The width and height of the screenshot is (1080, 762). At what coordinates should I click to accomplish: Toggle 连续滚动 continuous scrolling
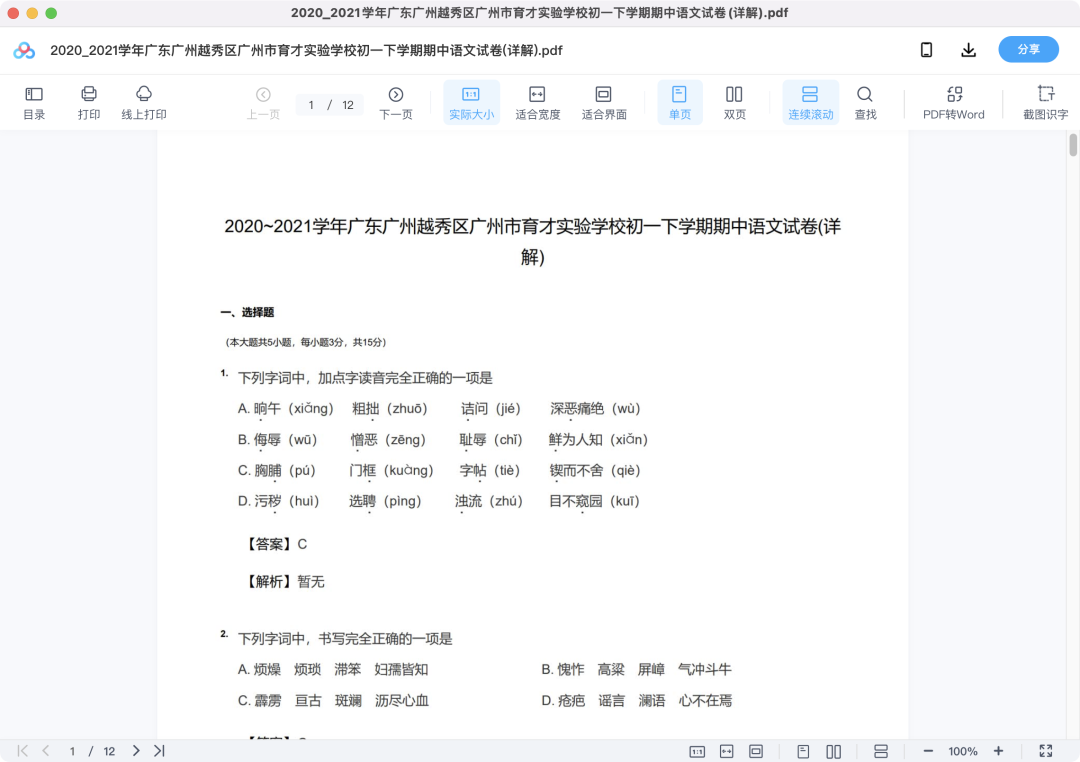811,103
